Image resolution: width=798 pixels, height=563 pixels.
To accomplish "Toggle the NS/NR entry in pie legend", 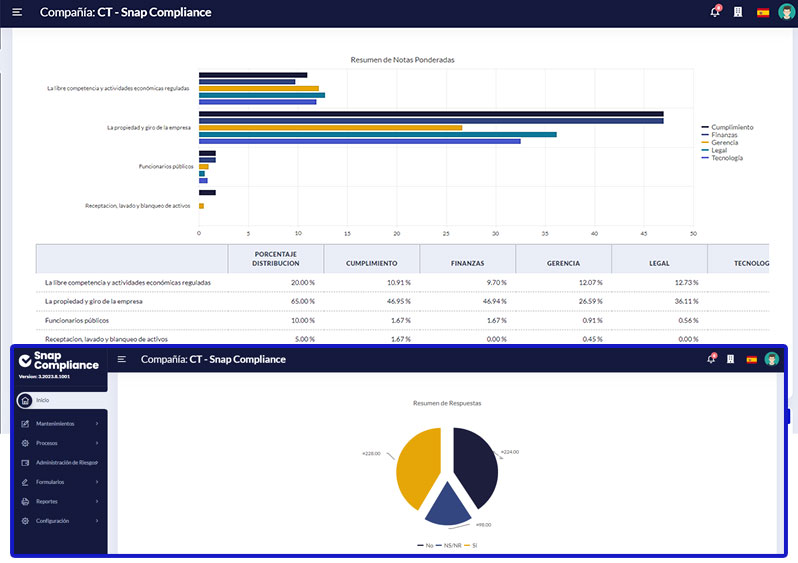I will point(448,545).
